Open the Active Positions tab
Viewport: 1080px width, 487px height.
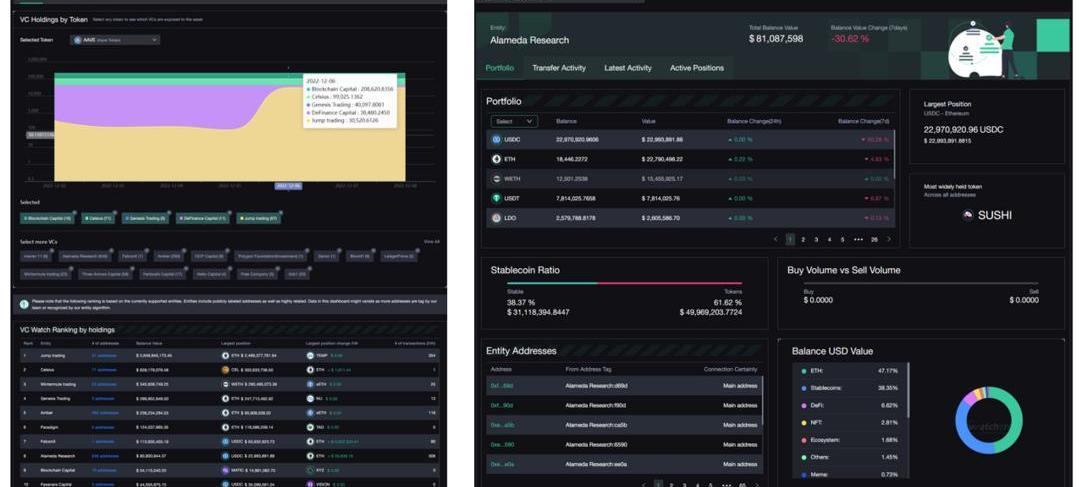696,68
